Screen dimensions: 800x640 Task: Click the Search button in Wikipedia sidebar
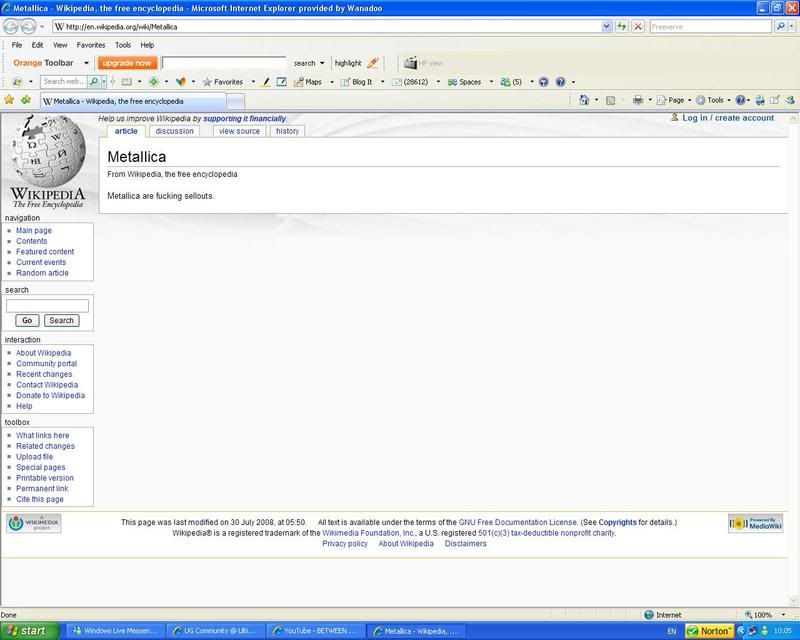click(61, 321)
